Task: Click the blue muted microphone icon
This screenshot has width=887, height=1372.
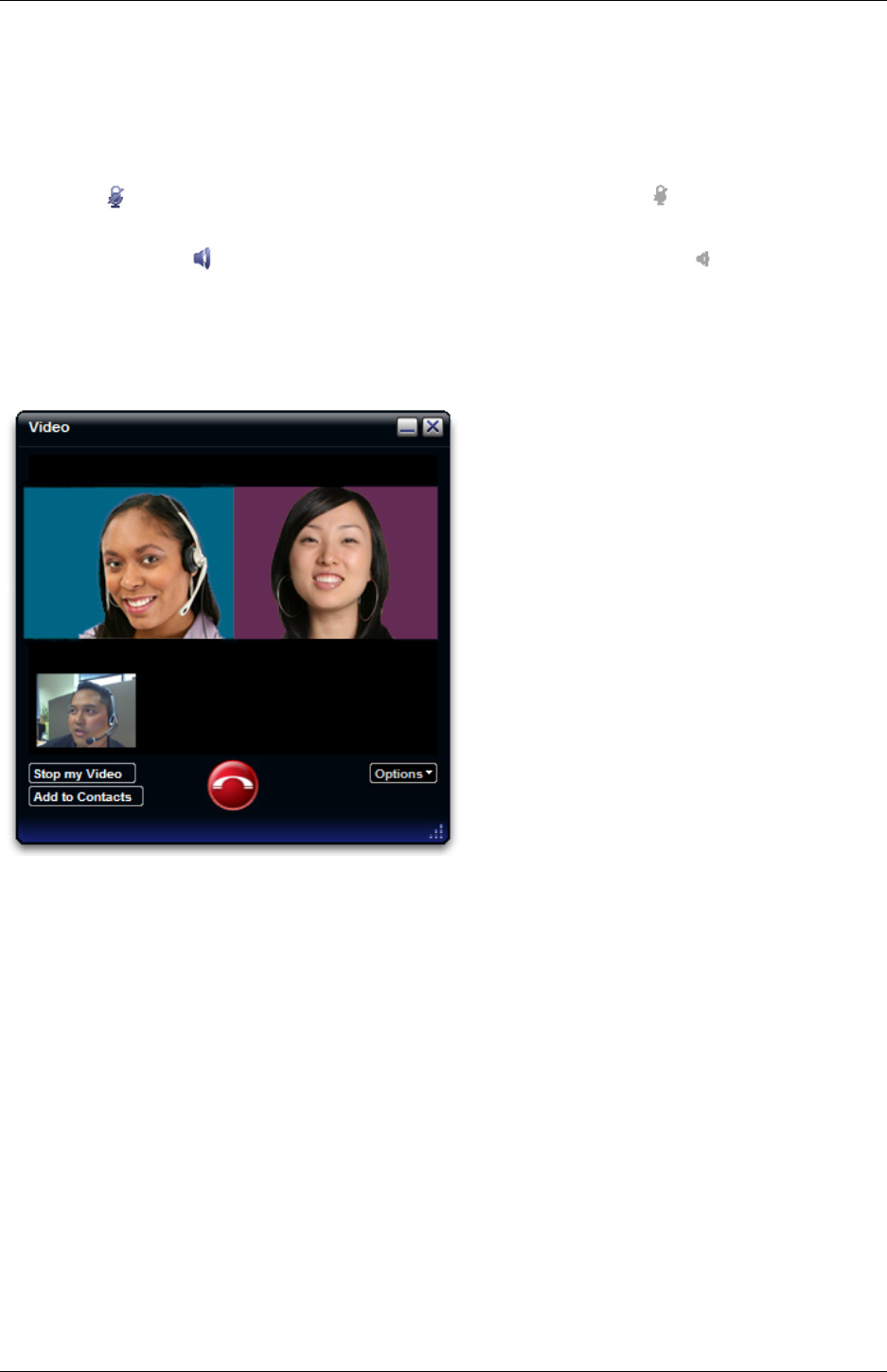Action: click(115, 197)
